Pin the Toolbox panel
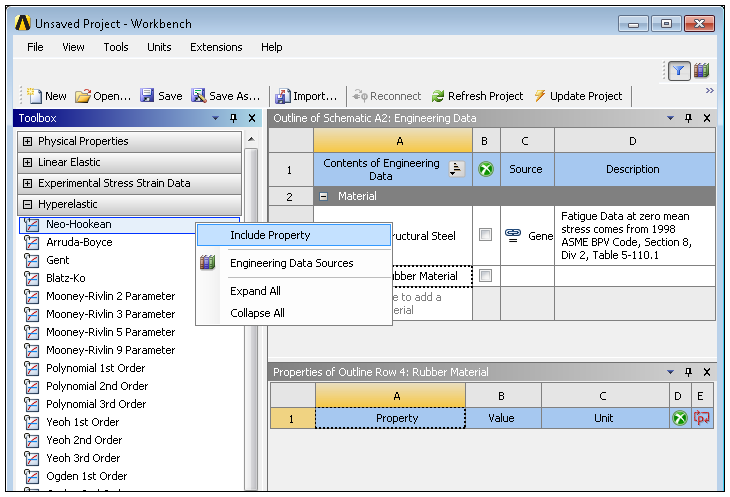 pyautogui.click(x=233, y=118)
